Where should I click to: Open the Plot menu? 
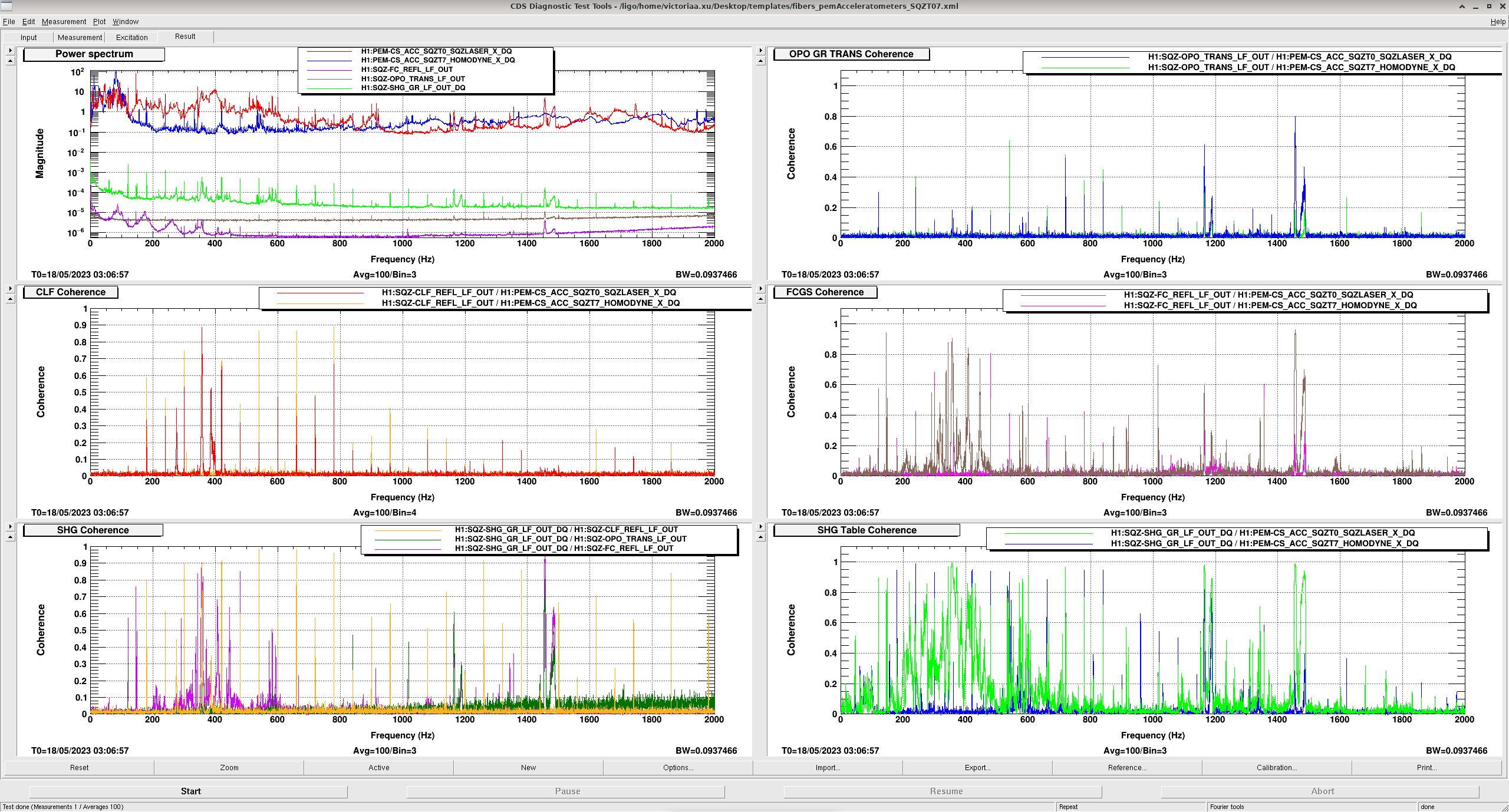point(99,22)
